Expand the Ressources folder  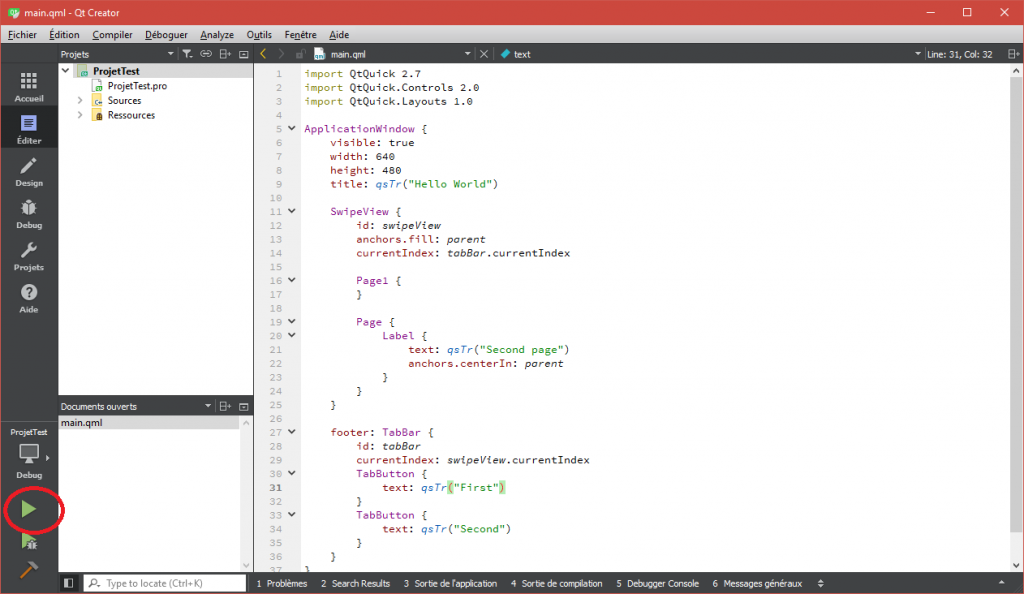(80, 115)
